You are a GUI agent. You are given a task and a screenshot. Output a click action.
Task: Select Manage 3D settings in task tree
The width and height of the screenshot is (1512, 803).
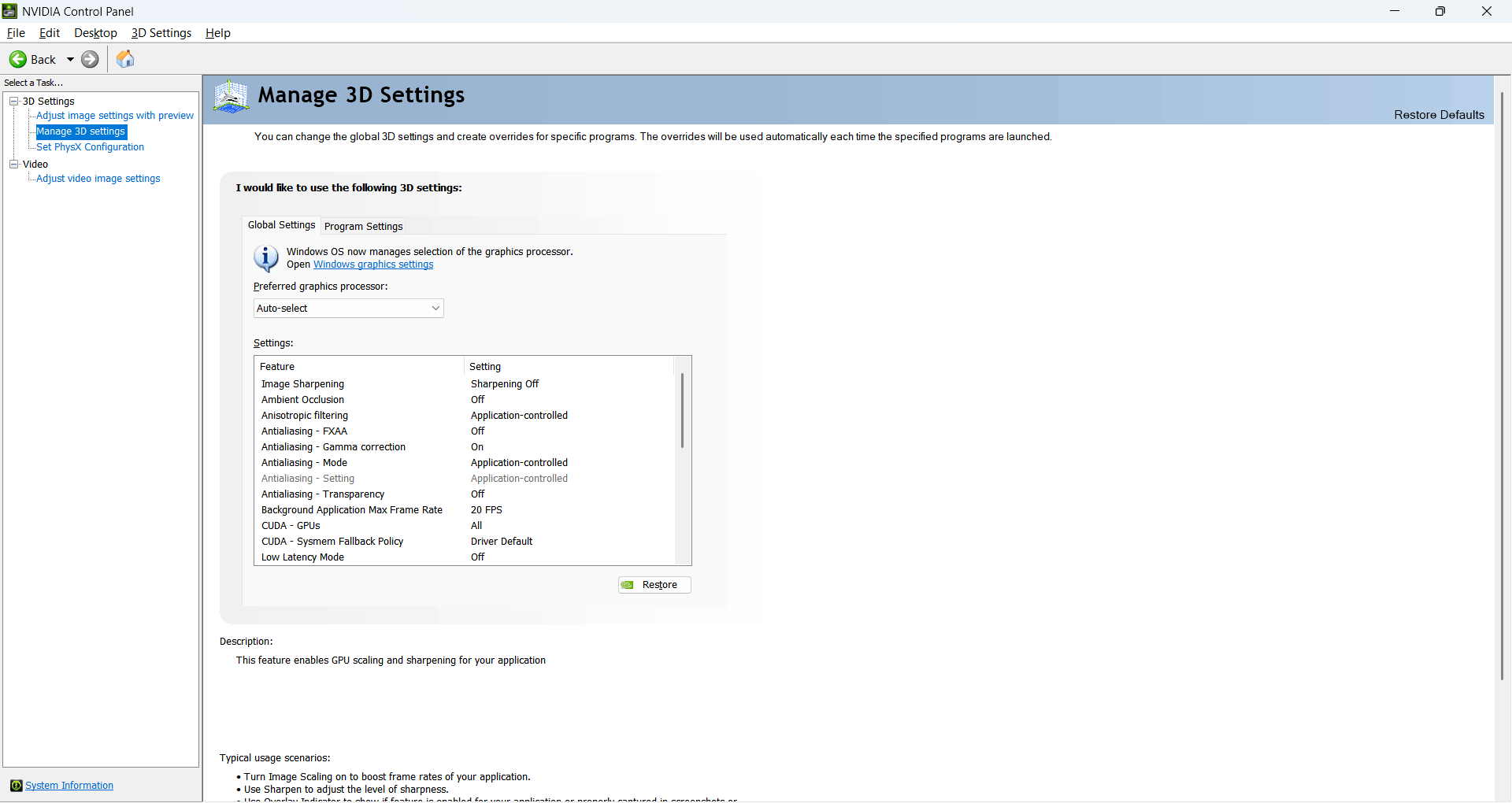point(81,131)
